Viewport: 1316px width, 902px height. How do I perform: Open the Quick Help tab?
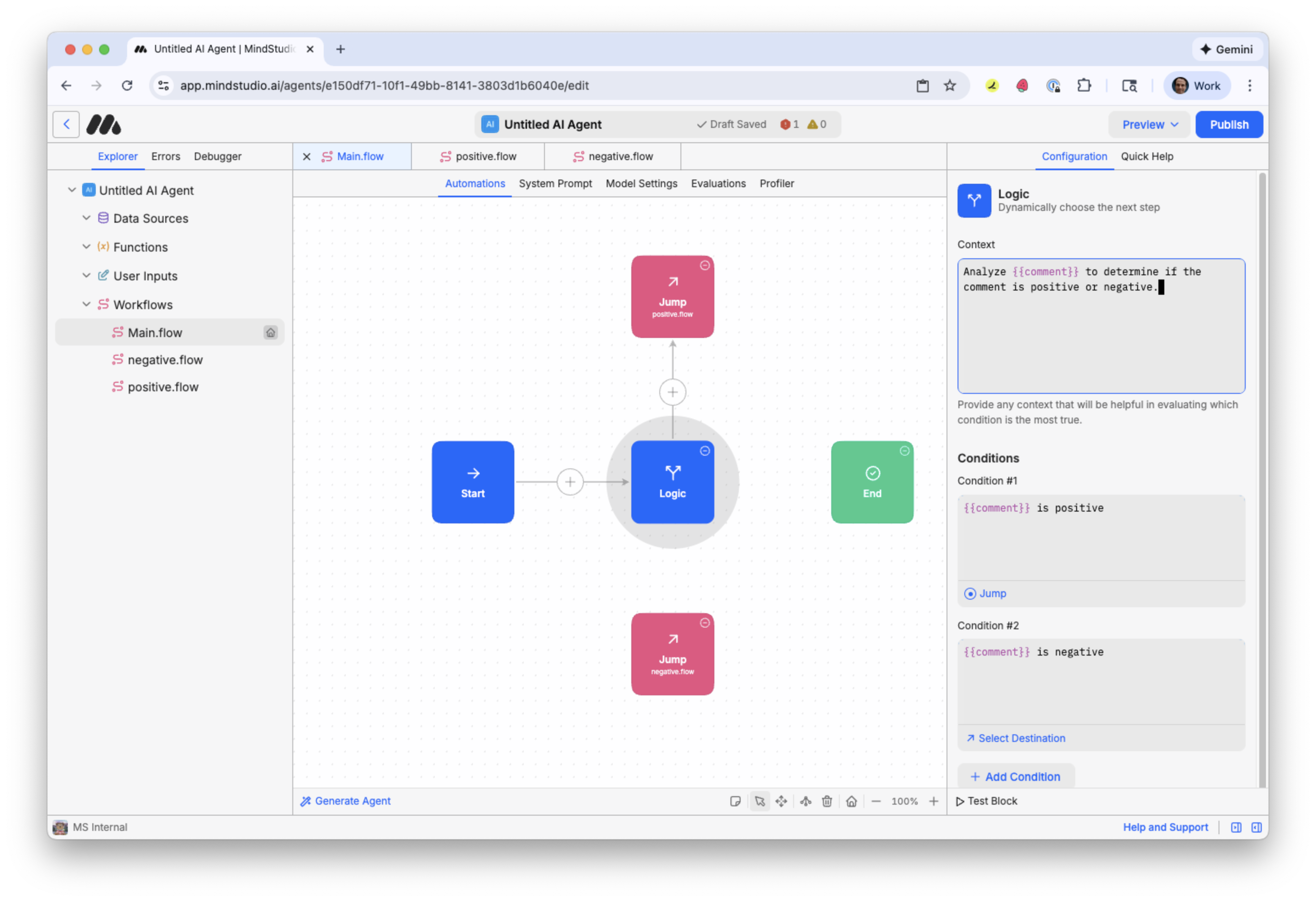coord(1147,156)
